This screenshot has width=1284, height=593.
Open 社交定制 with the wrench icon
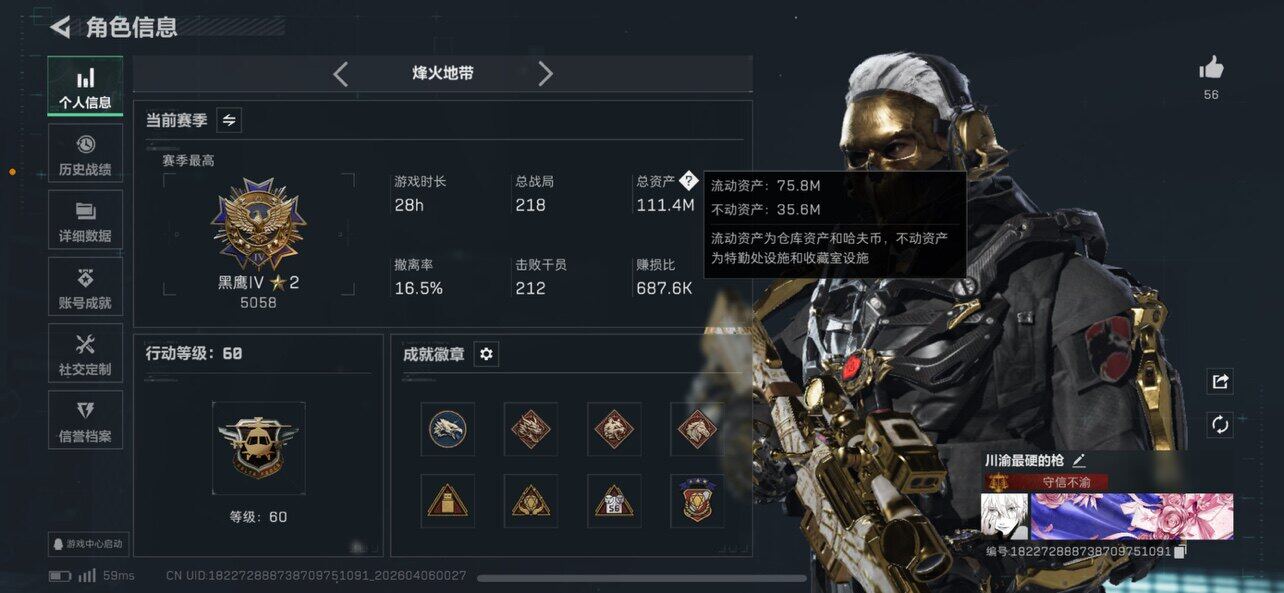[x=85, y=353]
